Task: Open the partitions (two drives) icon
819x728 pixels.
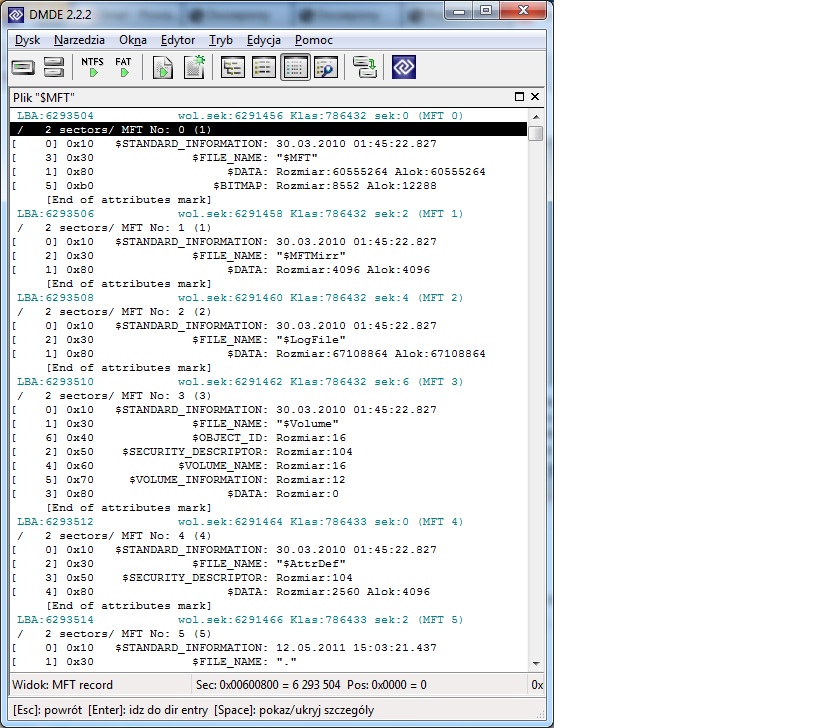Action: pyautogui.click(x=54, y=67)
